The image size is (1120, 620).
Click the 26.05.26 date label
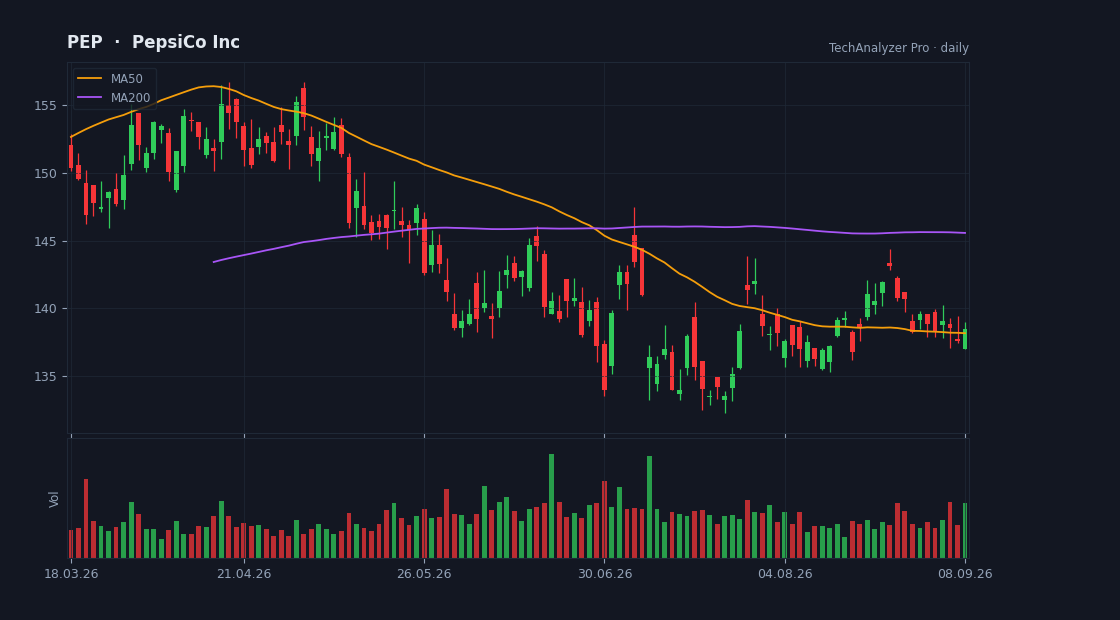point(424,574)
